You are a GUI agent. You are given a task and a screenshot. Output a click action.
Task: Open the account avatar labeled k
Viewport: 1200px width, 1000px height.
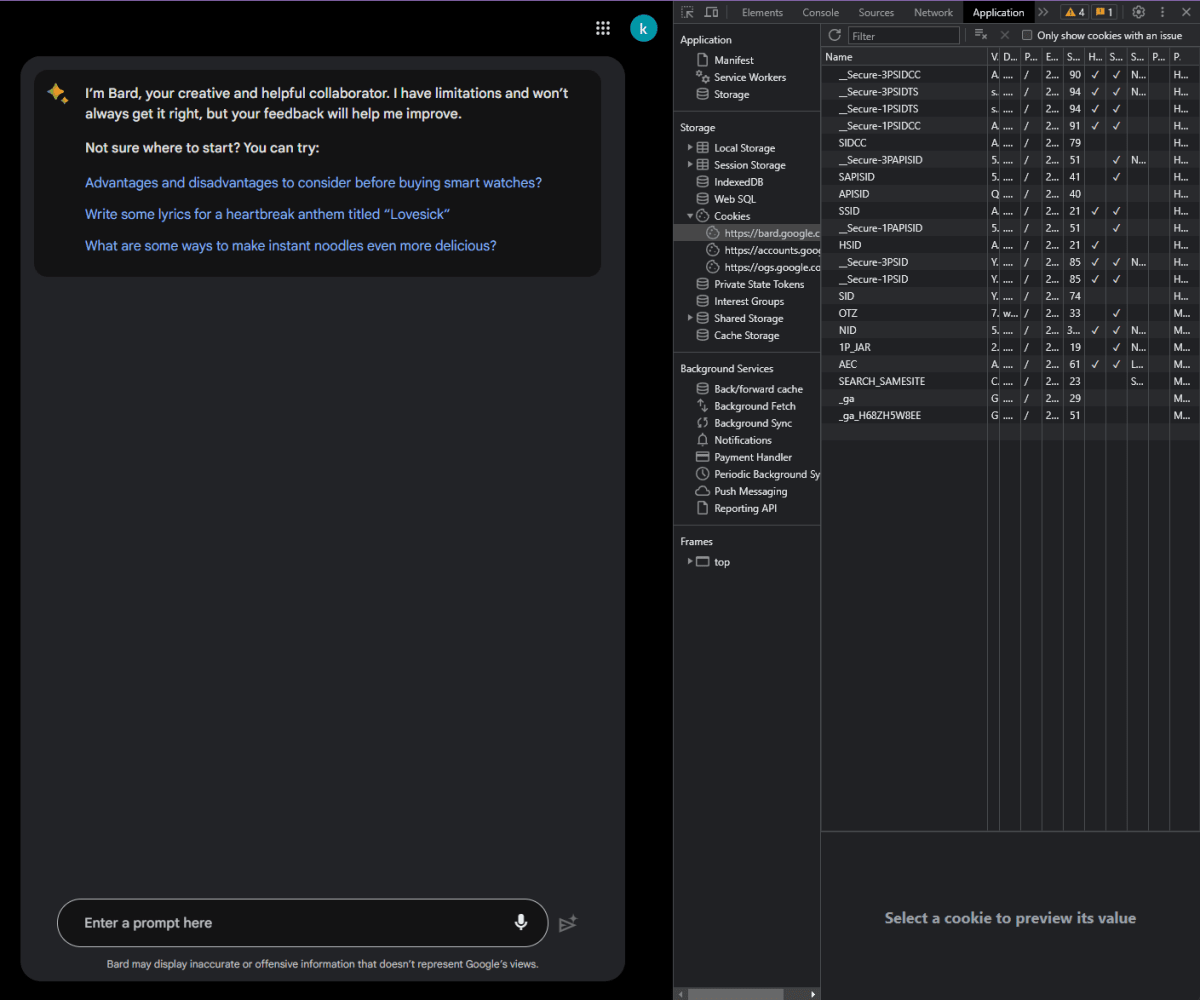643,28
